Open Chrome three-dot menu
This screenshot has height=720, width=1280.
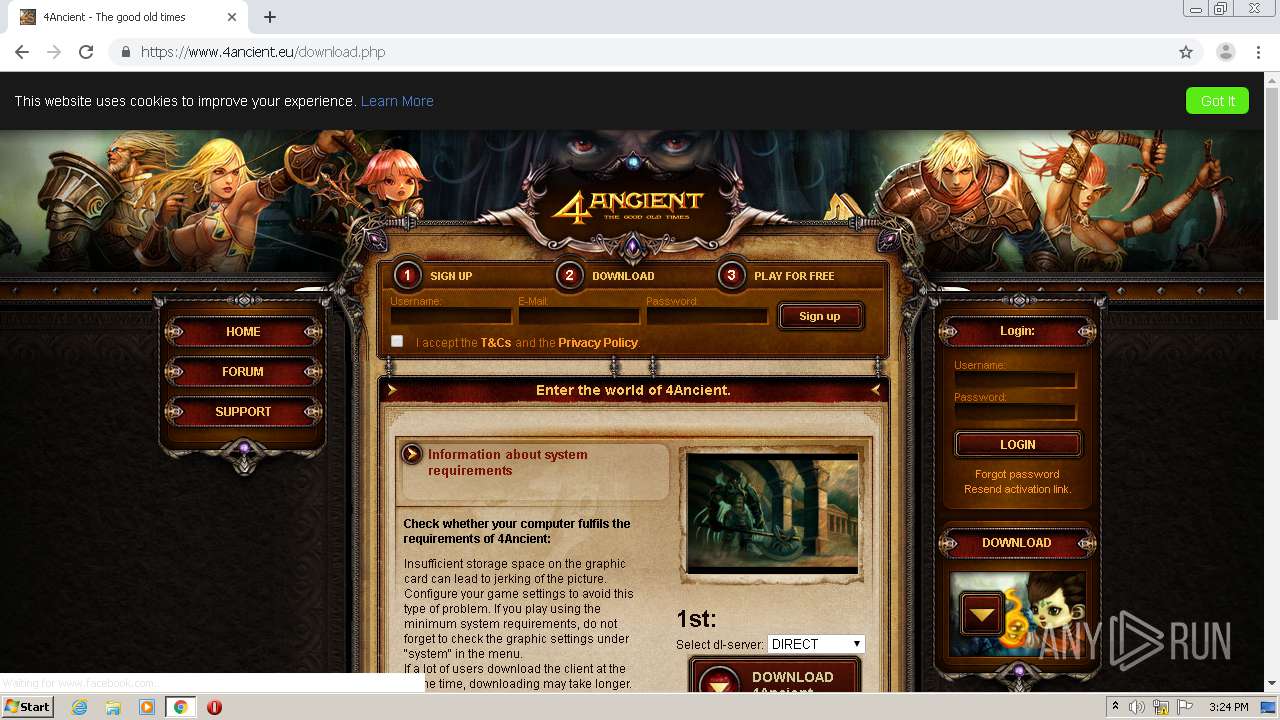pyautogui.click(x=1259, y=52)
